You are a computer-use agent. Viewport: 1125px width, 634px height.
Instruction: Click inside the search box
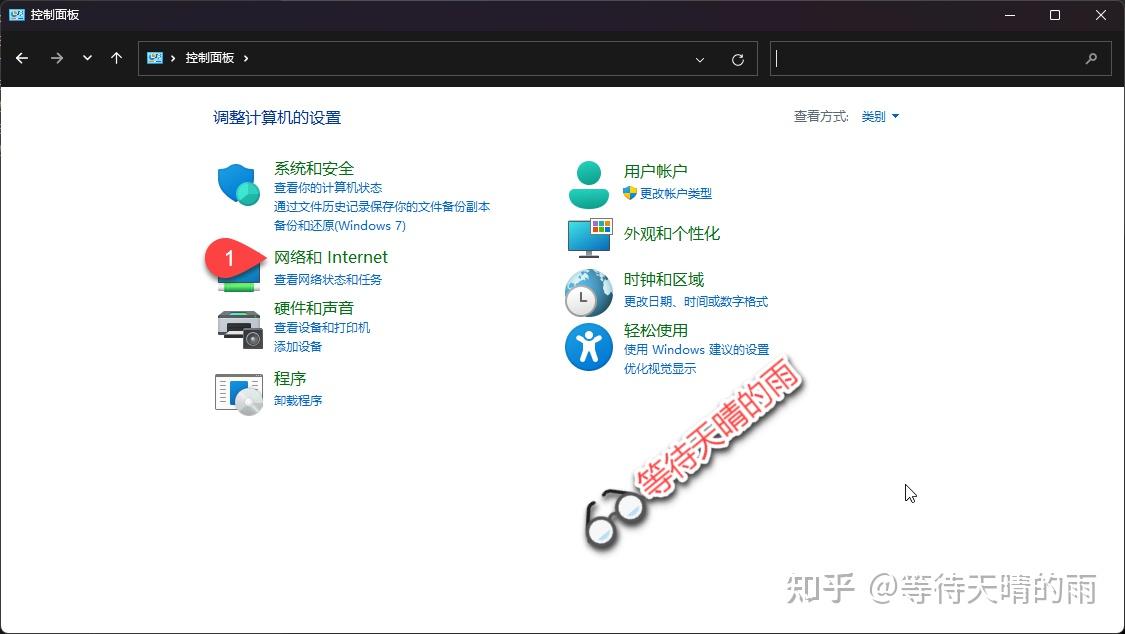coord(940,59)
